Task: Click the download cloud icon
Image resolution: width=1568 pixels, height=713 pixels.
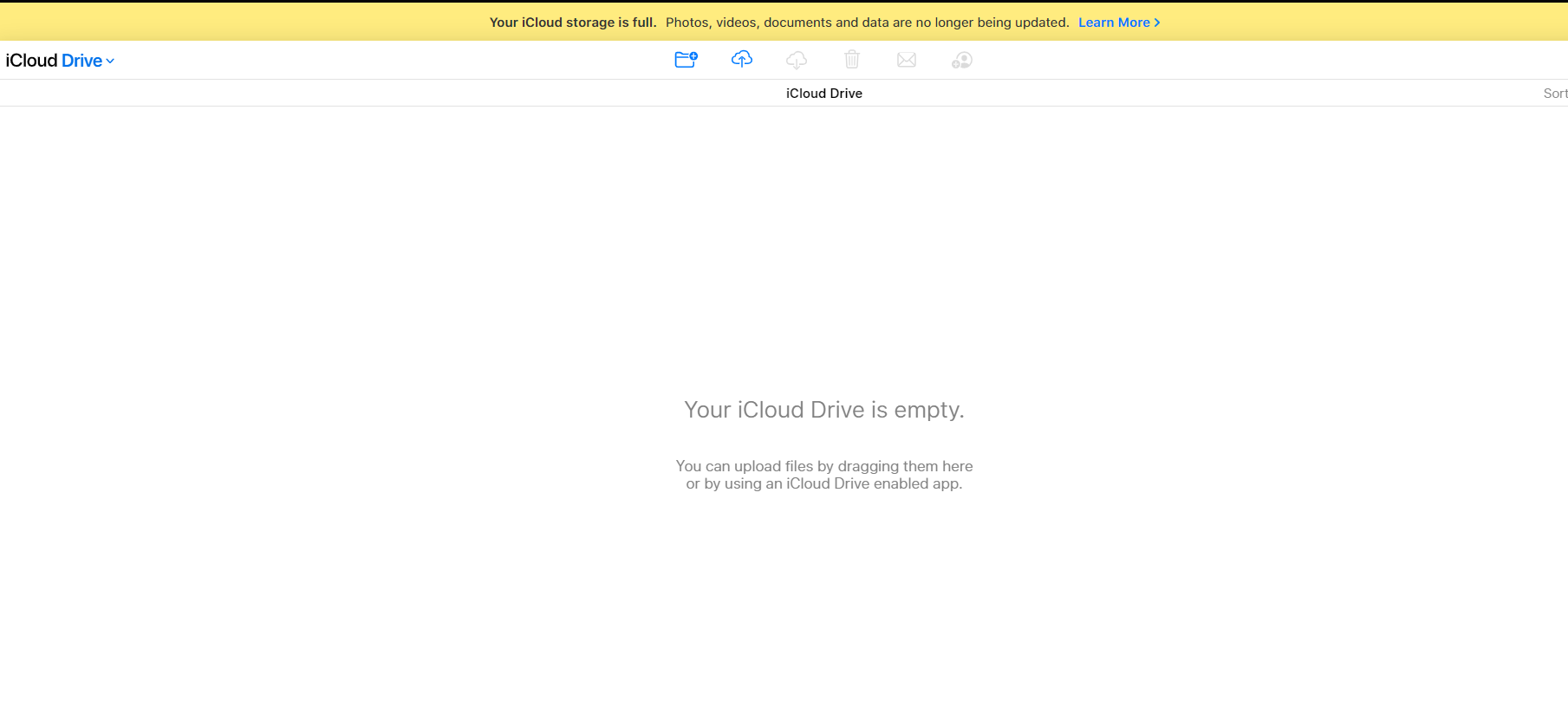Action: point(797,60)
